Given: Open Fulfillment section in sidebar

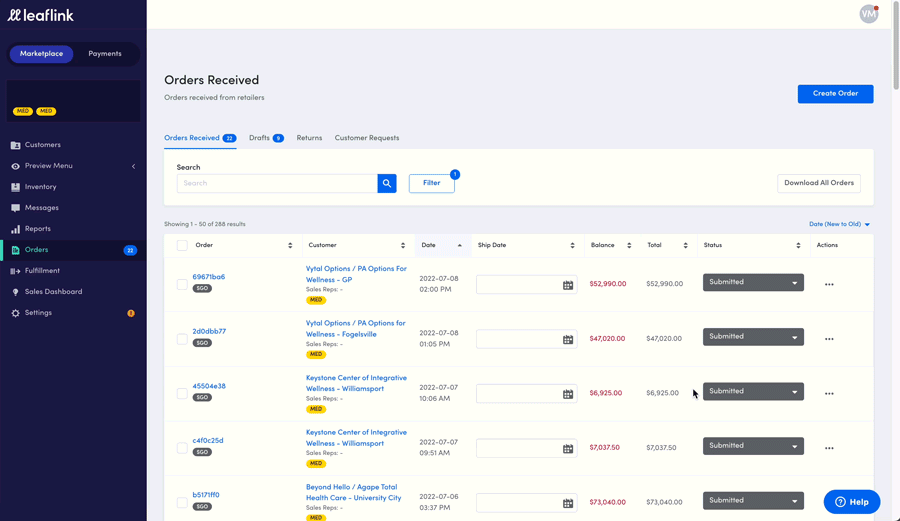Looking at the screenshot, I should click(42, 271).
